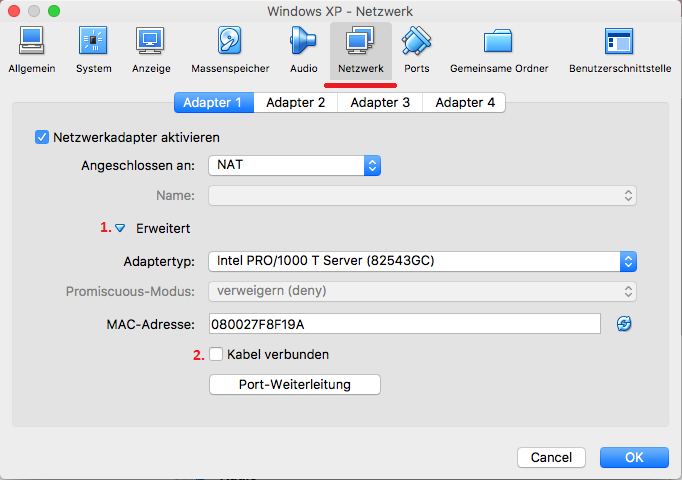Open the Benutzerschnittstelle settings
682x480 pixels.
click(x=620, y=50)
